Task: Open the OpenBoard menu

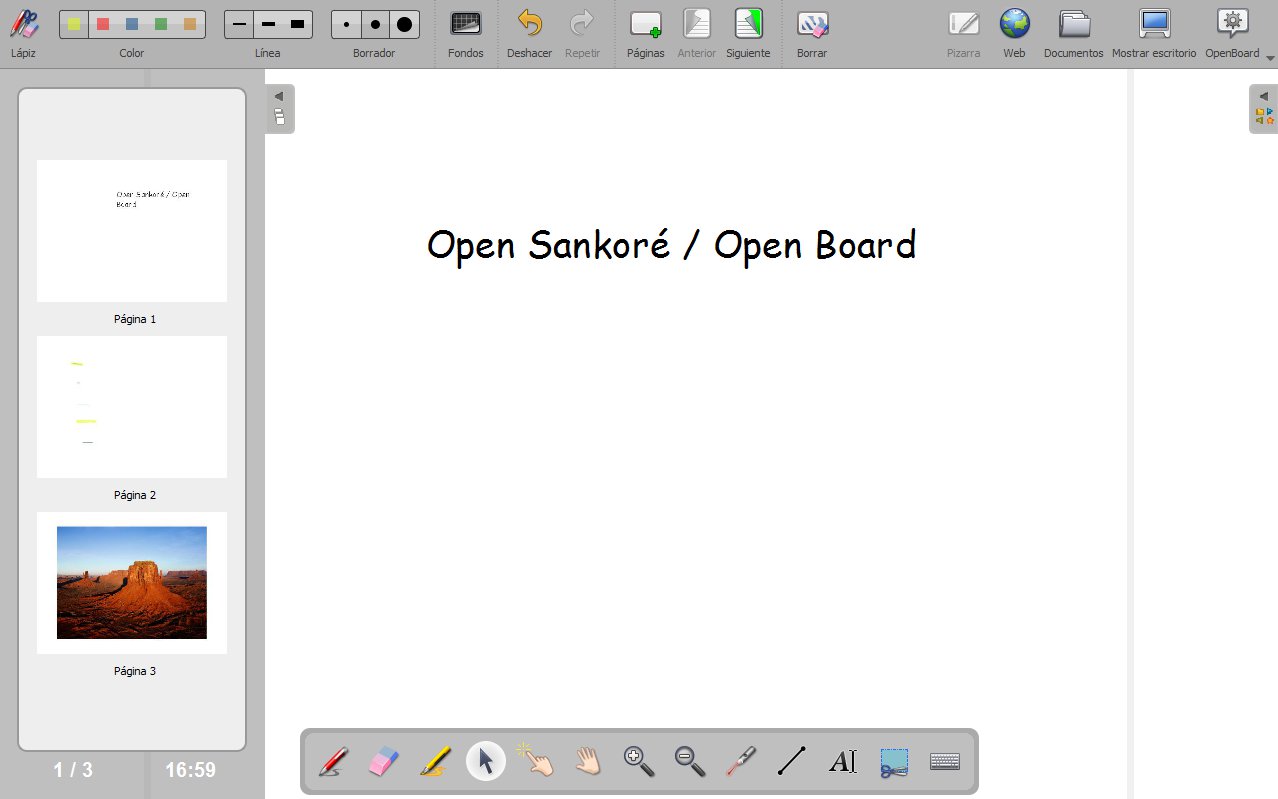Action: (1233, 33)
